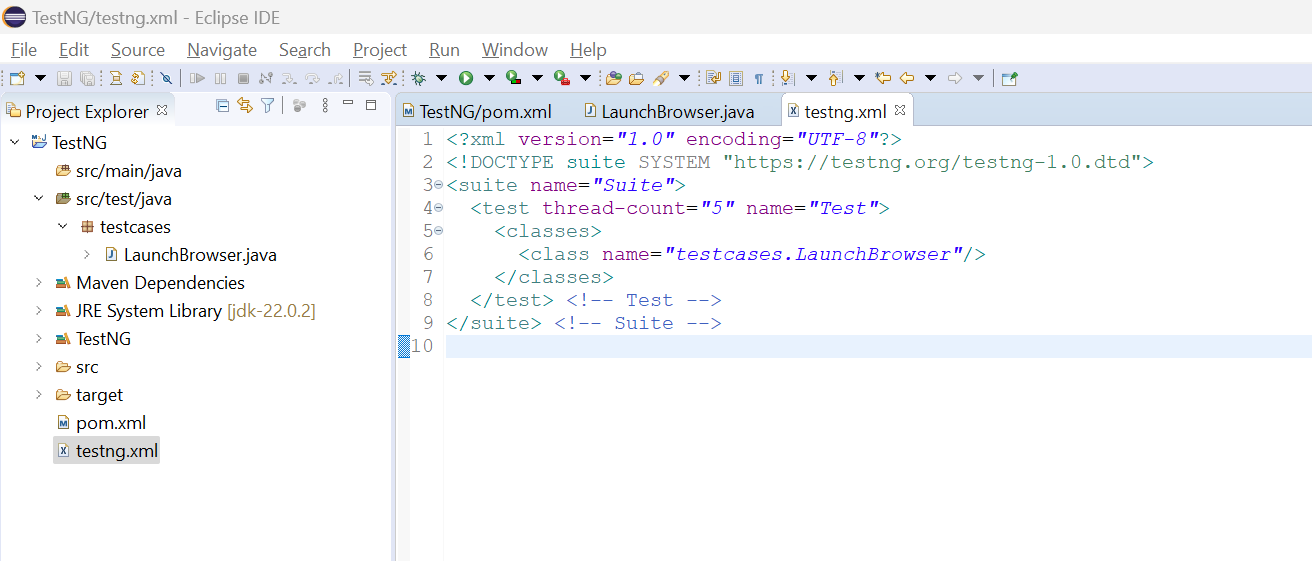Toggle Pin Editor

[1009, 78]
